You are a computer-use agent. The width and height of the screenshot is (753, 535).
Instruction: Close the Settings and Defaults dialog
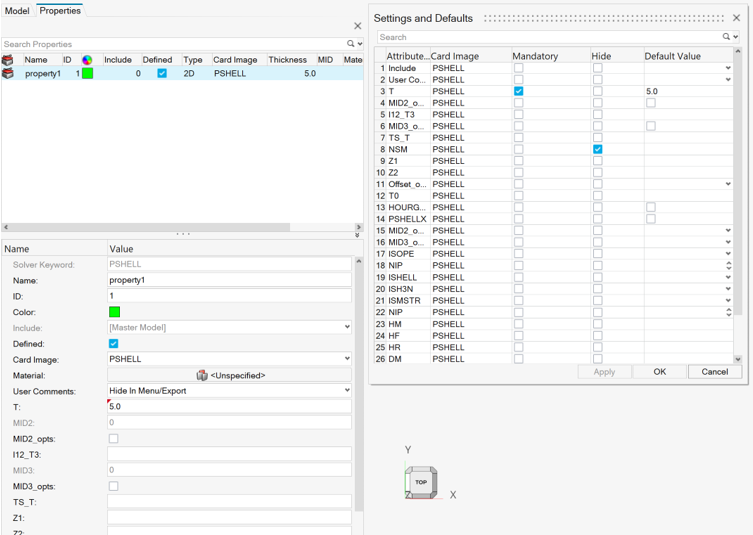click(737, 18)
